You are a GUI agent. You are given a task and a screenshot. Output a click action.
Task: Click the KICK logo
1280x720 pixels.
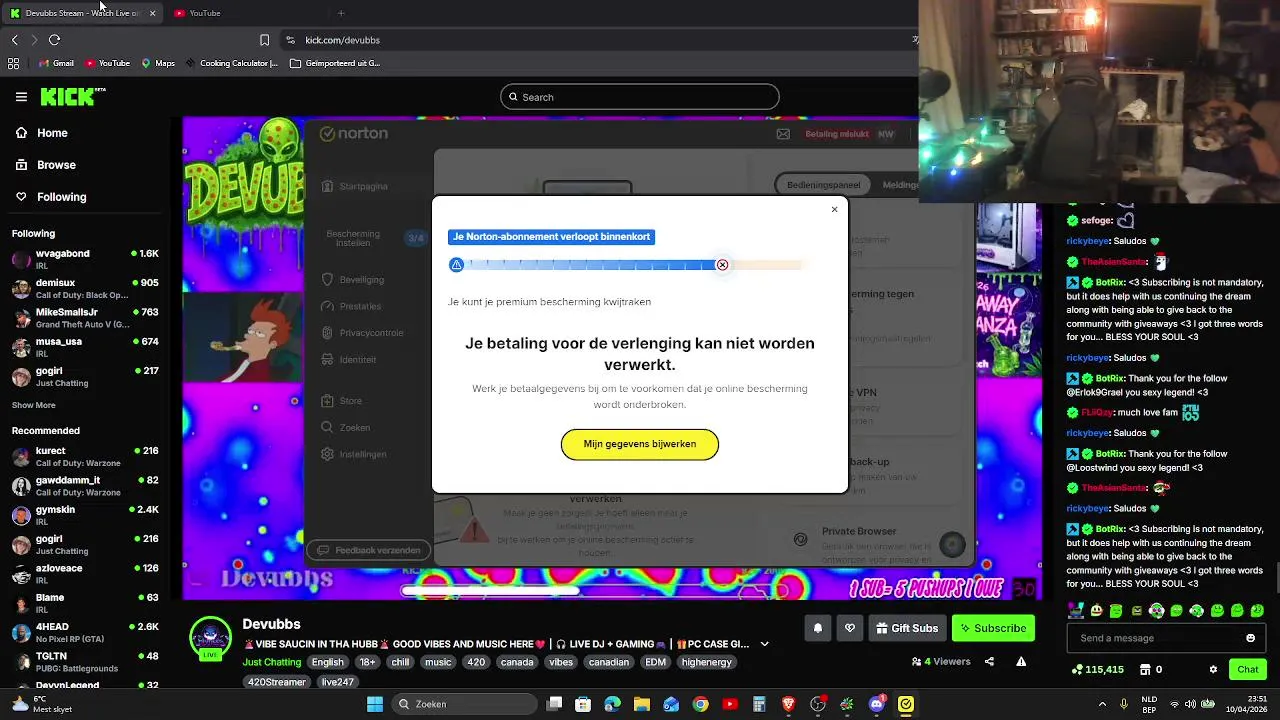pos(72,96)
